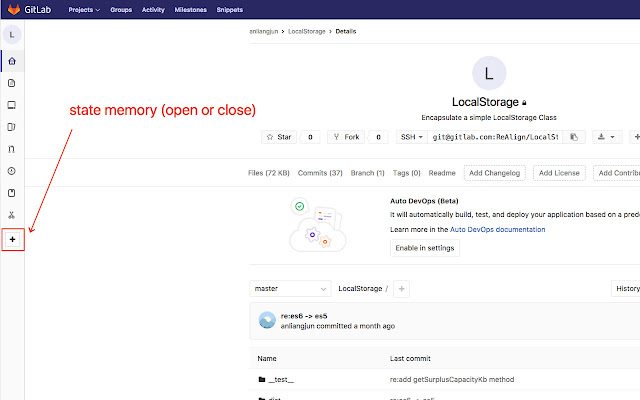This screenshot has width=640, height=400.
Task: Click the GitLab fox logo
Action: 14,9
